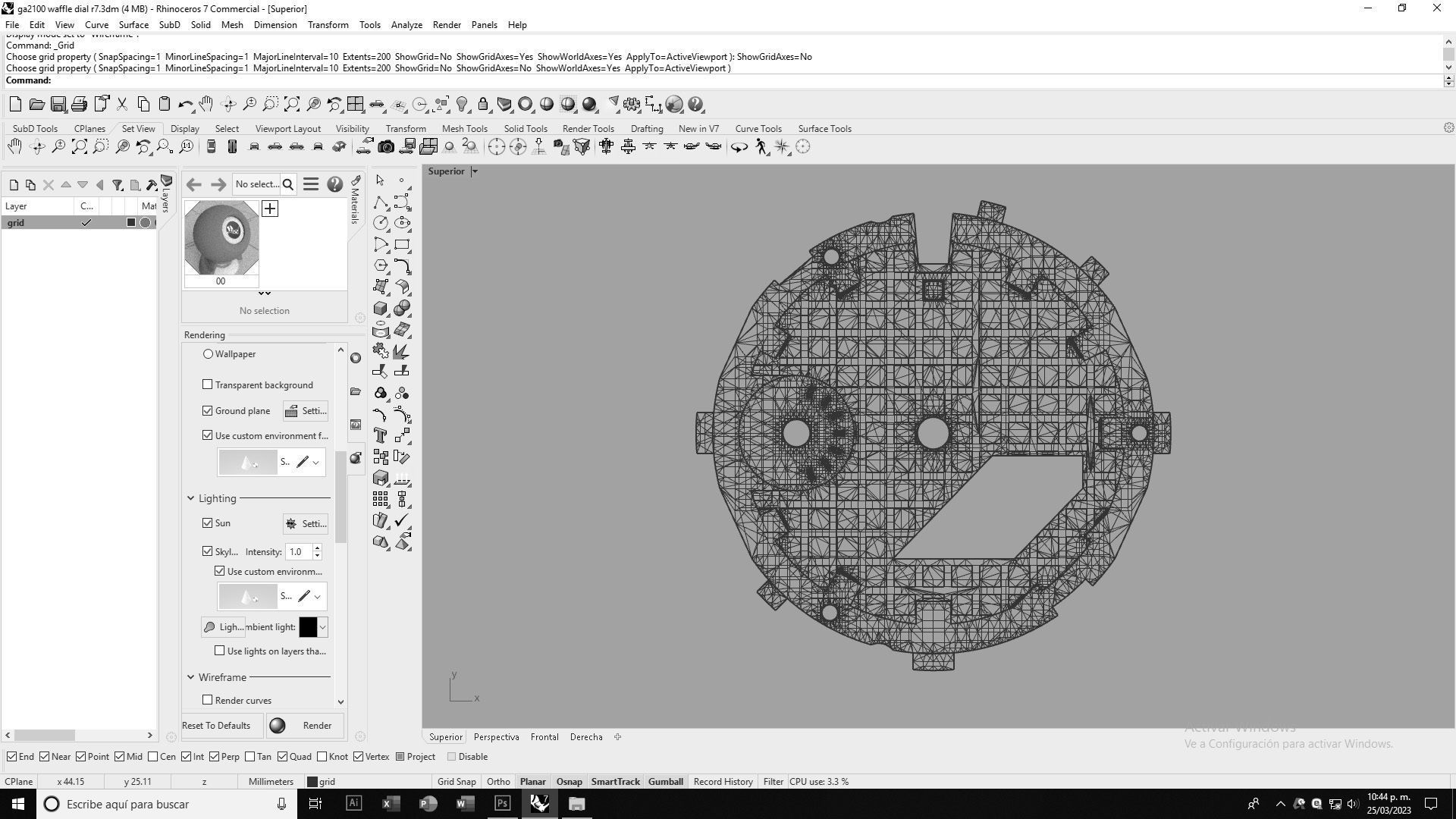Click the ambient light black color swatch
This screenshot has width=1456, height=819.
click(308, 627)
